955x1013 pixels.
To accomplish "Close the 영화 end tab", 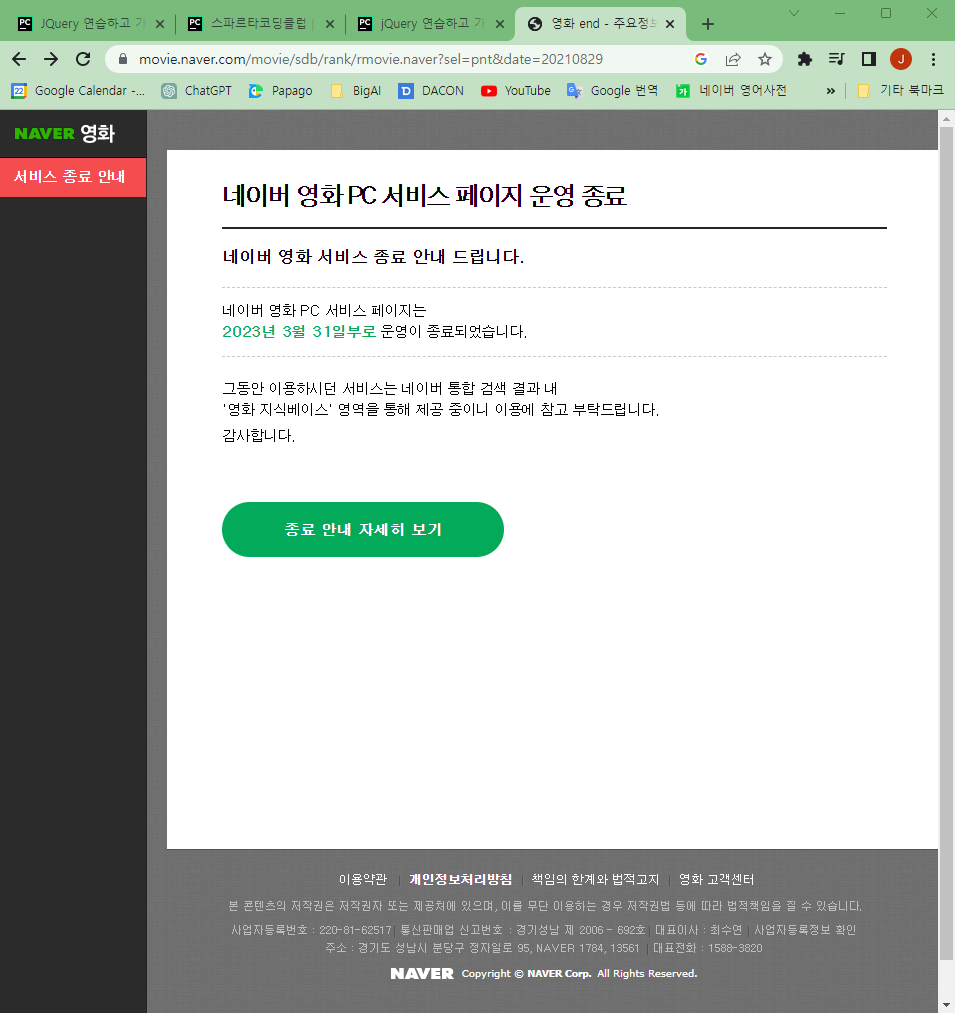I will (670, 24).
